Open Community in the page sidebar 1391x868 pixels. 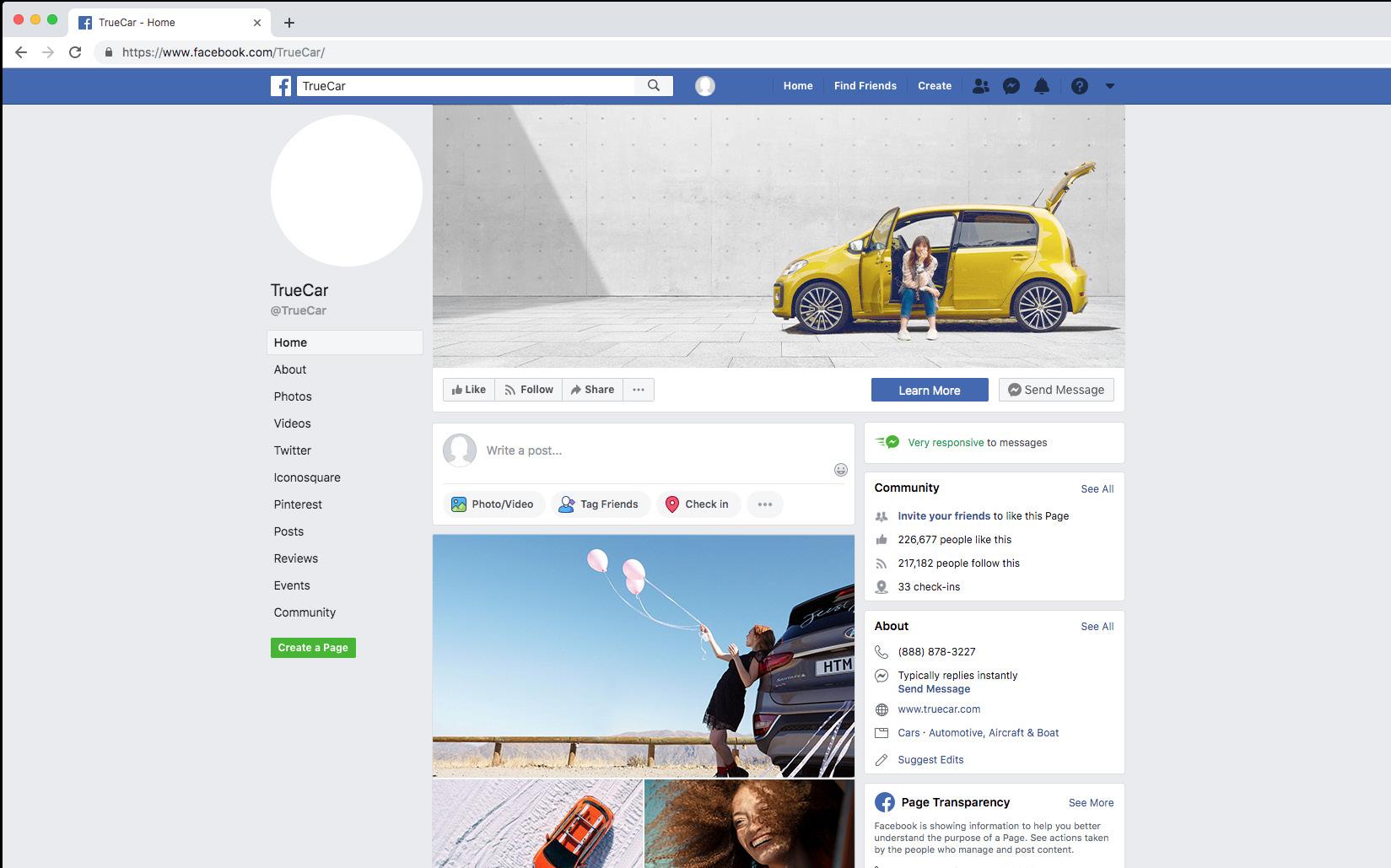[x=305, y=612]
